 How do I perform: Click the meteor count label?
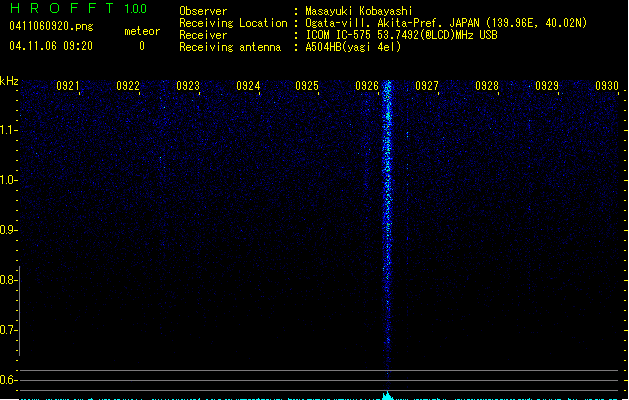(x=142, y=31)
